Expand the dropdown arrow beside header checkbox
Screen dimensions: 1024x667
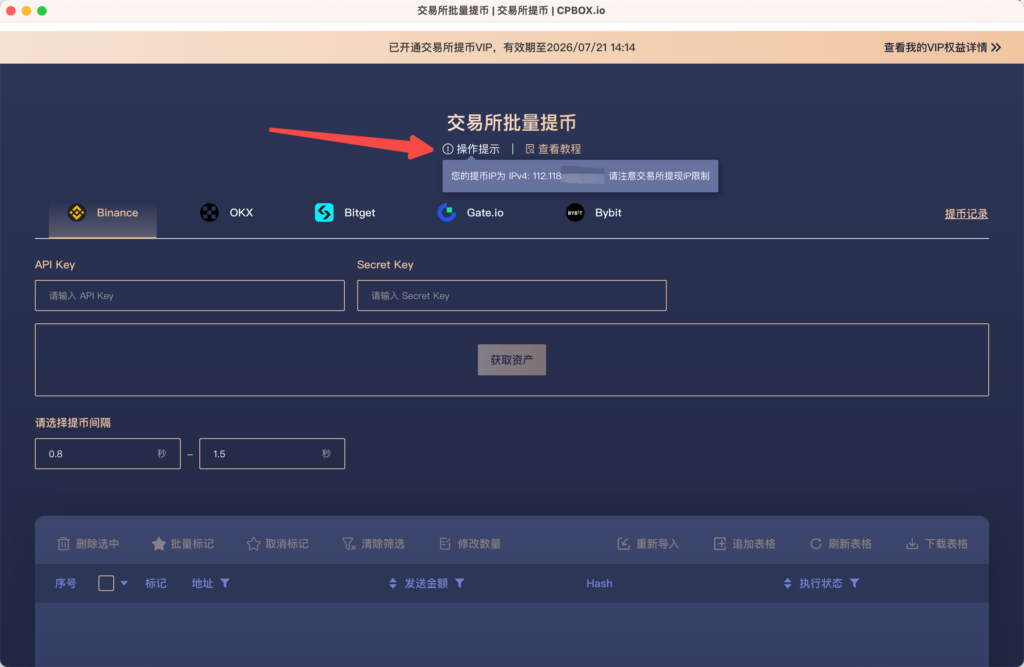click(x=124, y=584)
